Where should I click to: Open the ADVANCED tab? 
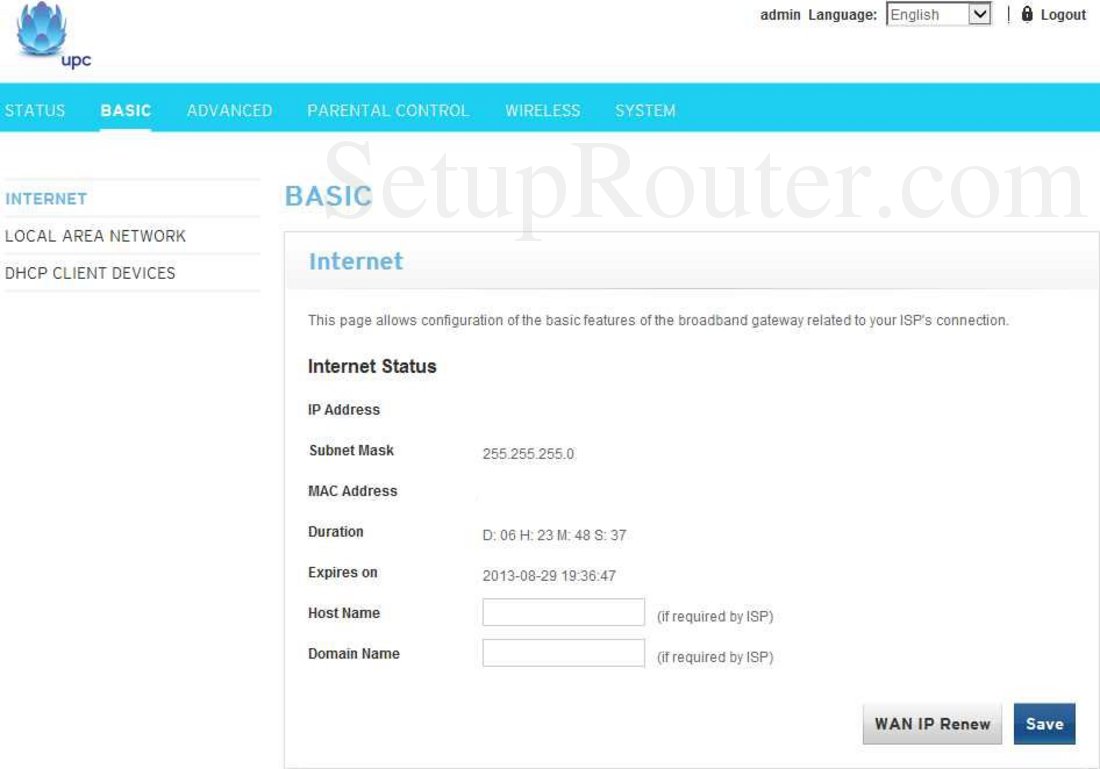pyautogui.click(x=229, y=111)
